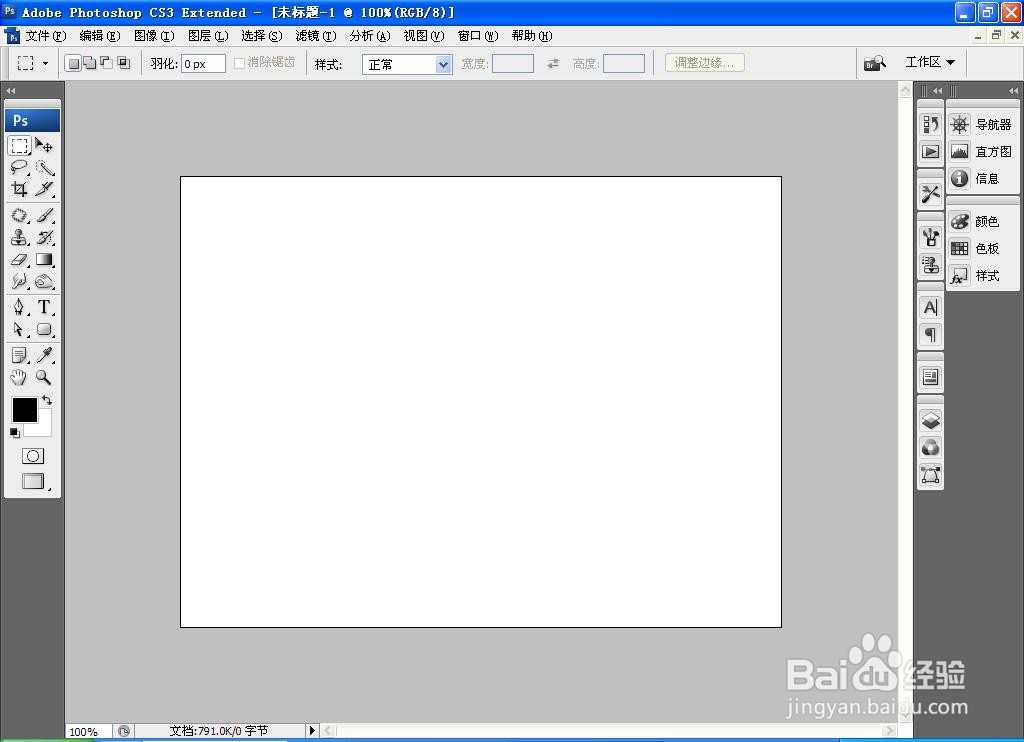This screenshot has height=742, width=1024.
Task: Open the 编辑 menu
Action: pyautogui.click(x=100, y=36)
